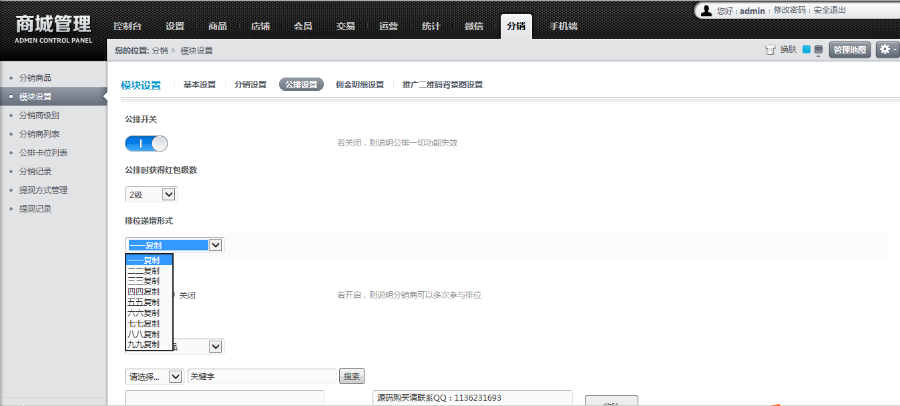Select 六六复制 option
This screenshot has height=406, width=900.
click(x=149, y=313)
